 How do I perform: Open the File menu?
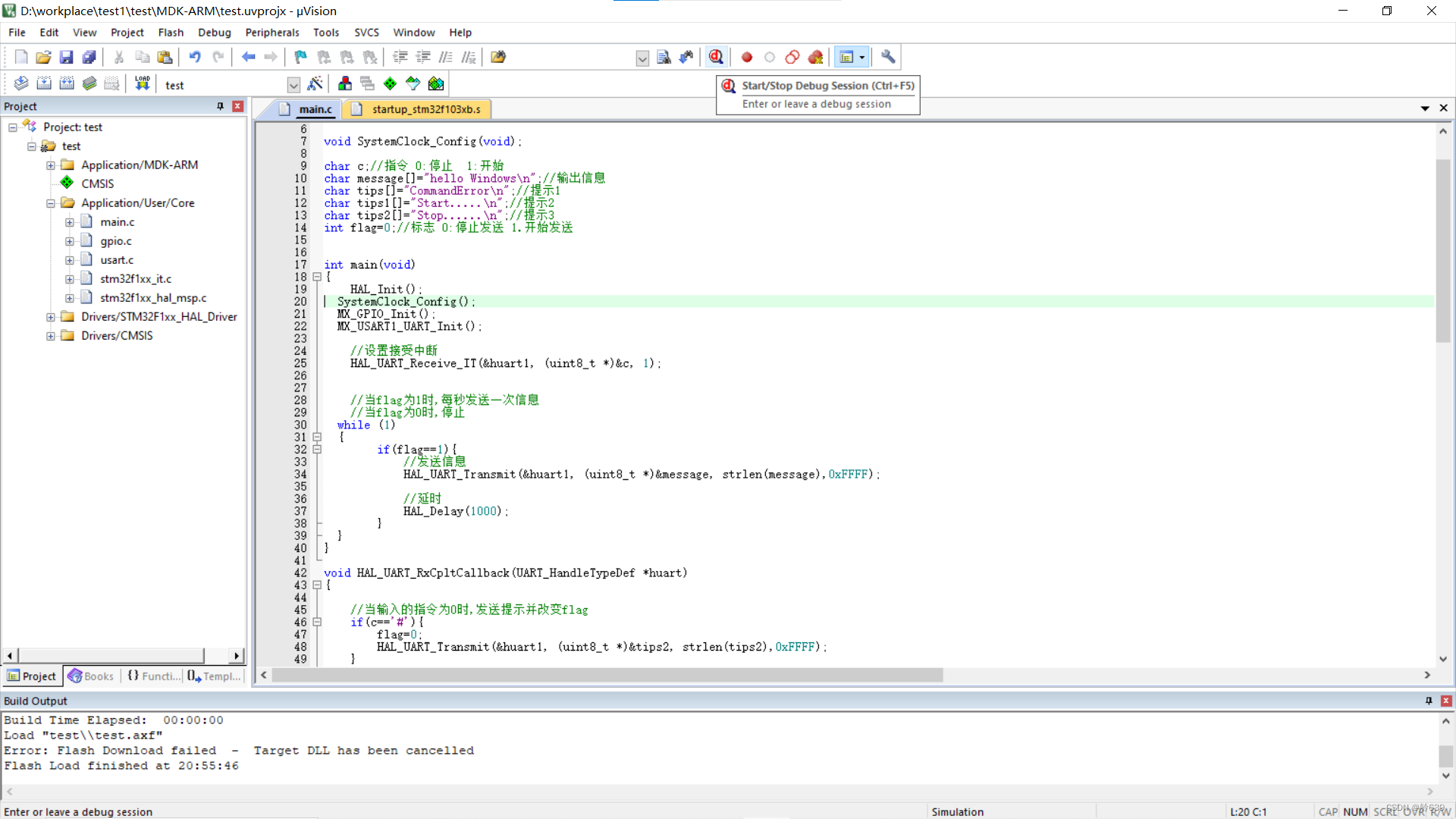(17, 33)
